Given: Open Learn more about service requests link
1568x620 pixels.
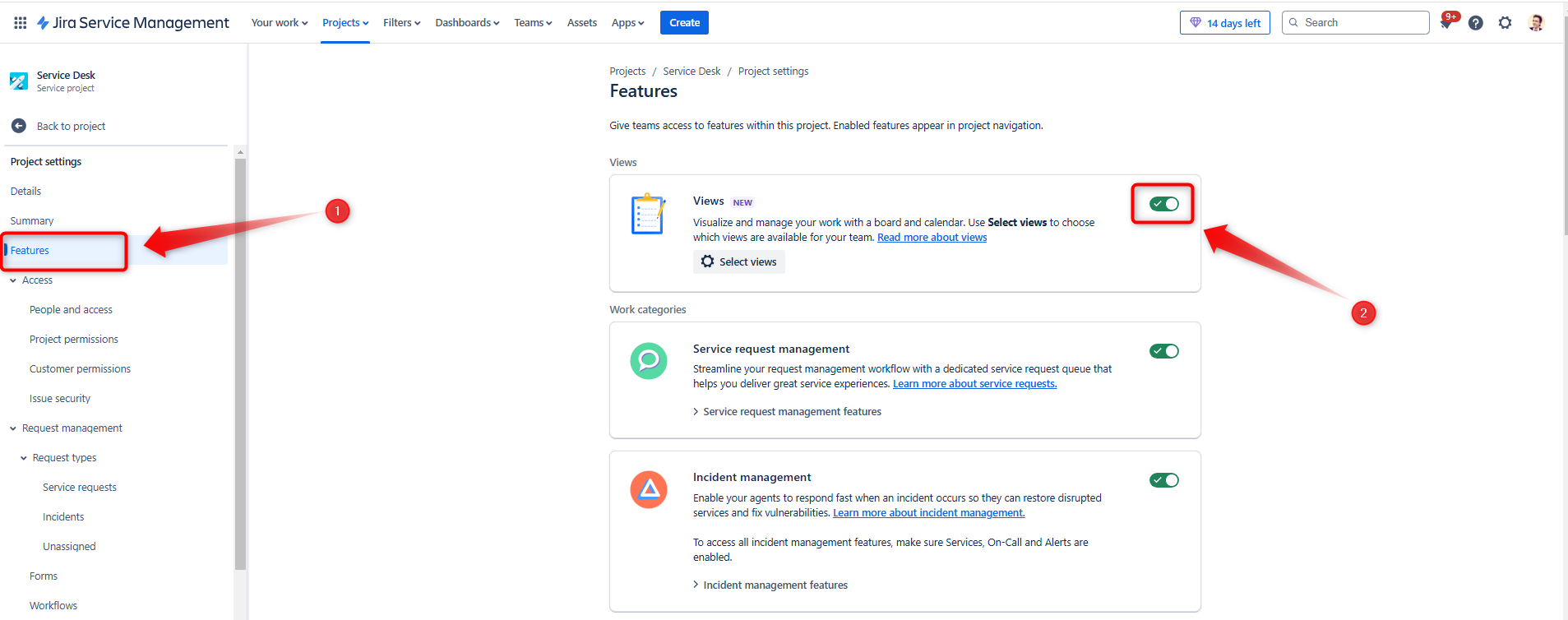Looking at the screenshot, I should 974,384.
